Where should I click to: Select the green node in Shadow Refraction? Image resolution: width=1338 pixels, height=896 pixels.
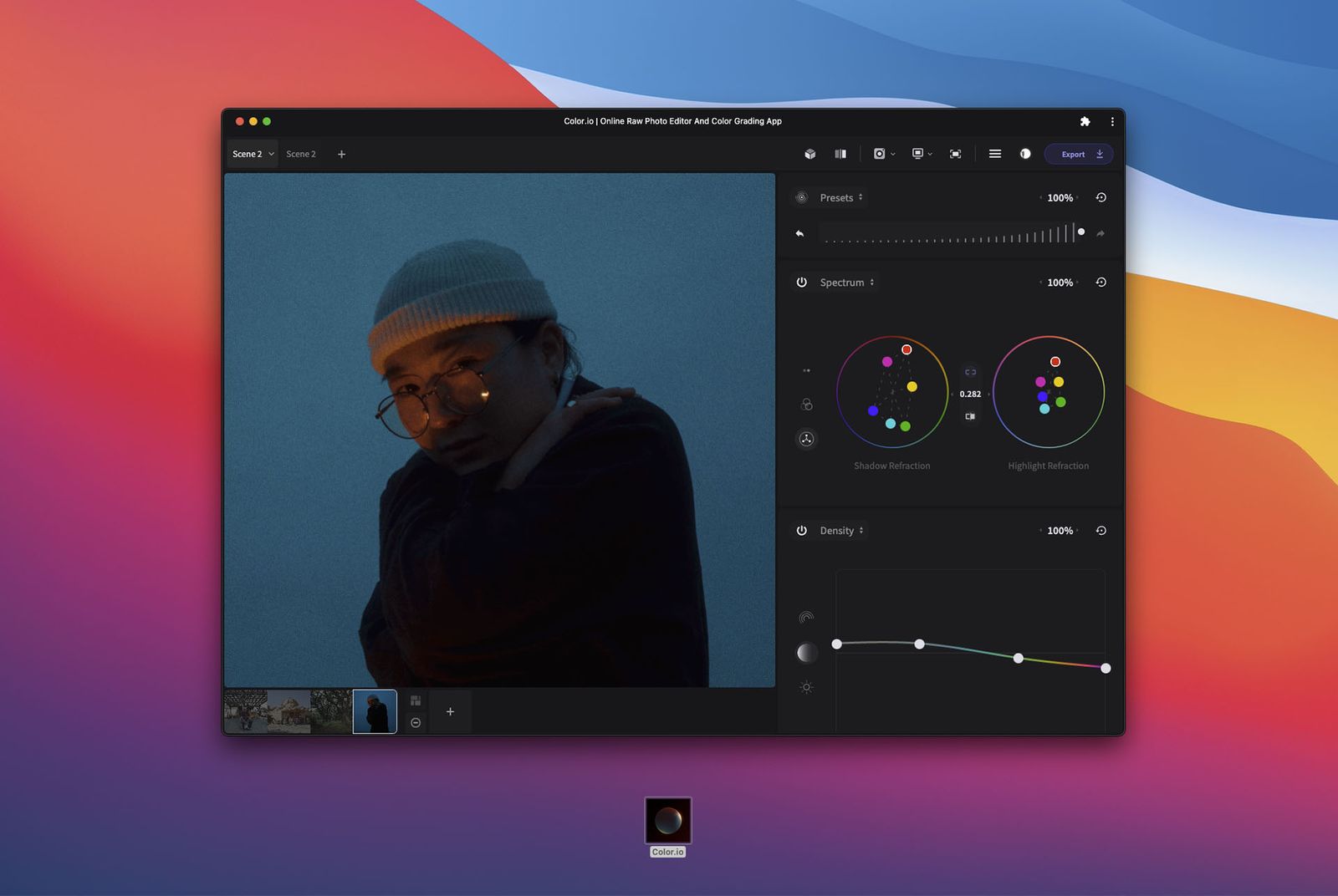point(905,426)
